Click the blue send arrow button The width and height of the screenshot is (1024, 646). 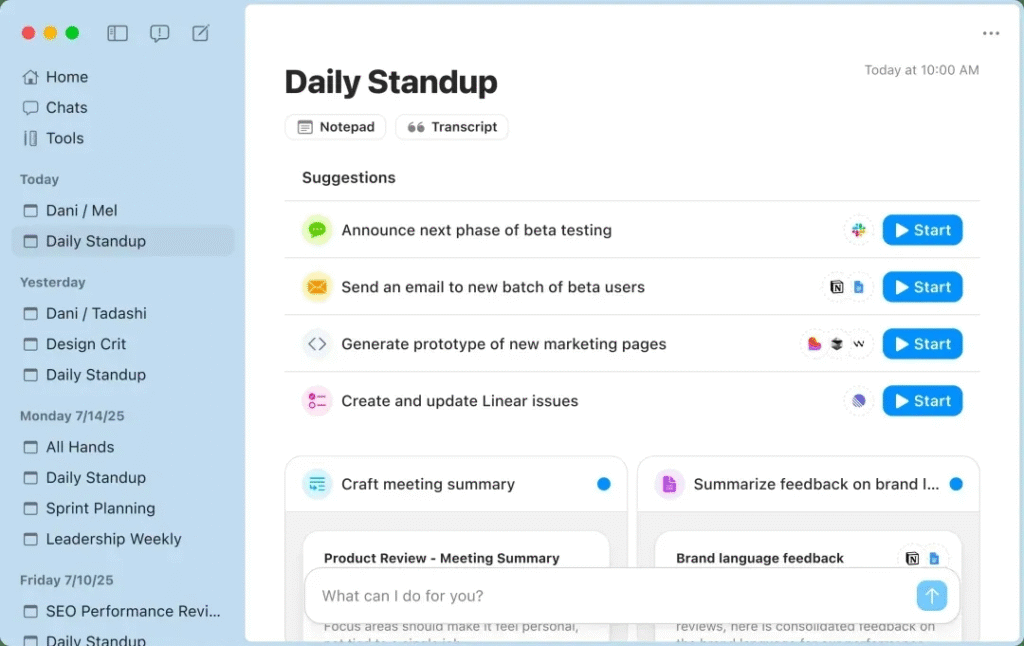931,596
